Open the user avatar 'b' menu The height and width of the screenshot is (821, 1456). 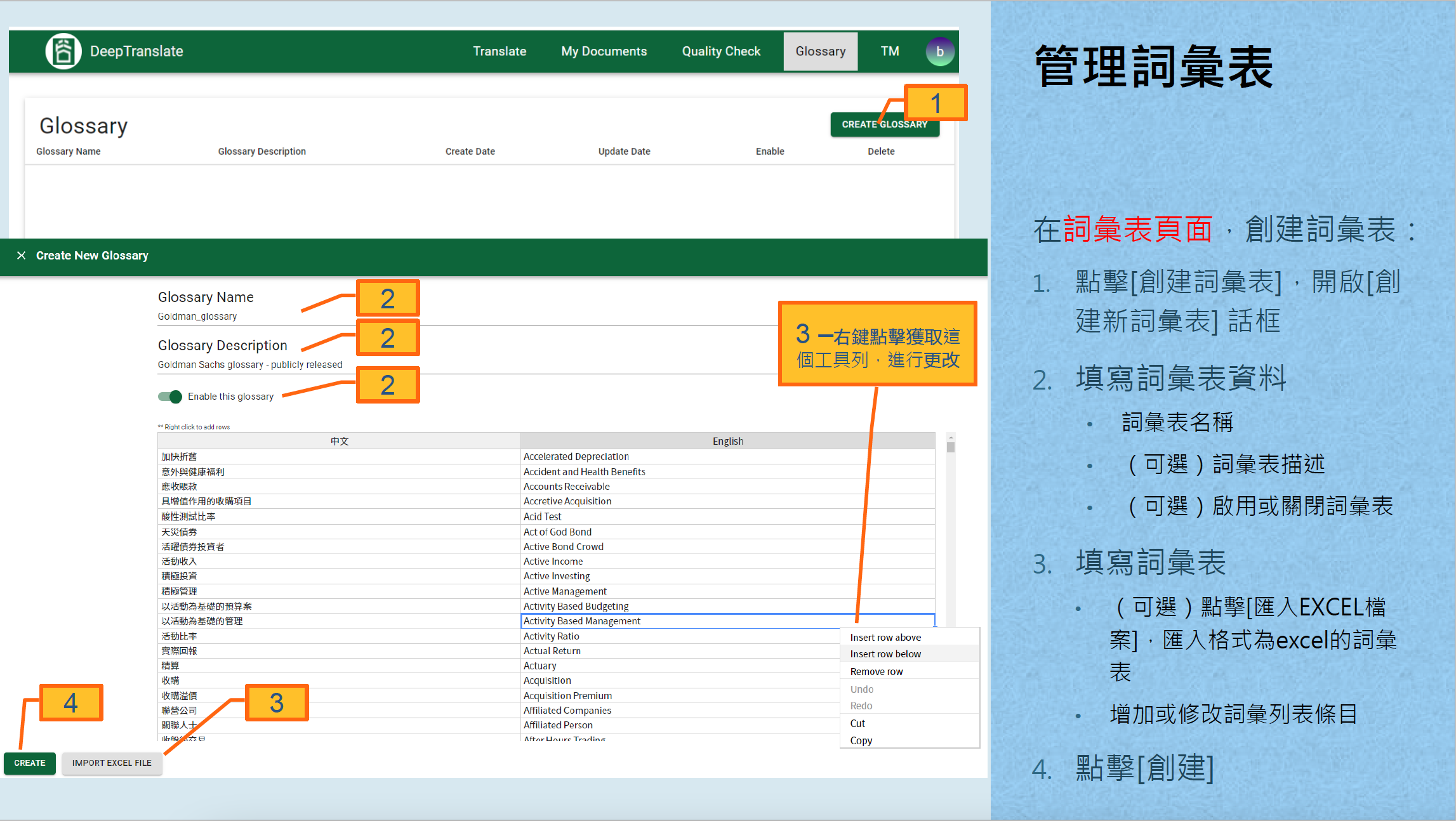(939, 51)
